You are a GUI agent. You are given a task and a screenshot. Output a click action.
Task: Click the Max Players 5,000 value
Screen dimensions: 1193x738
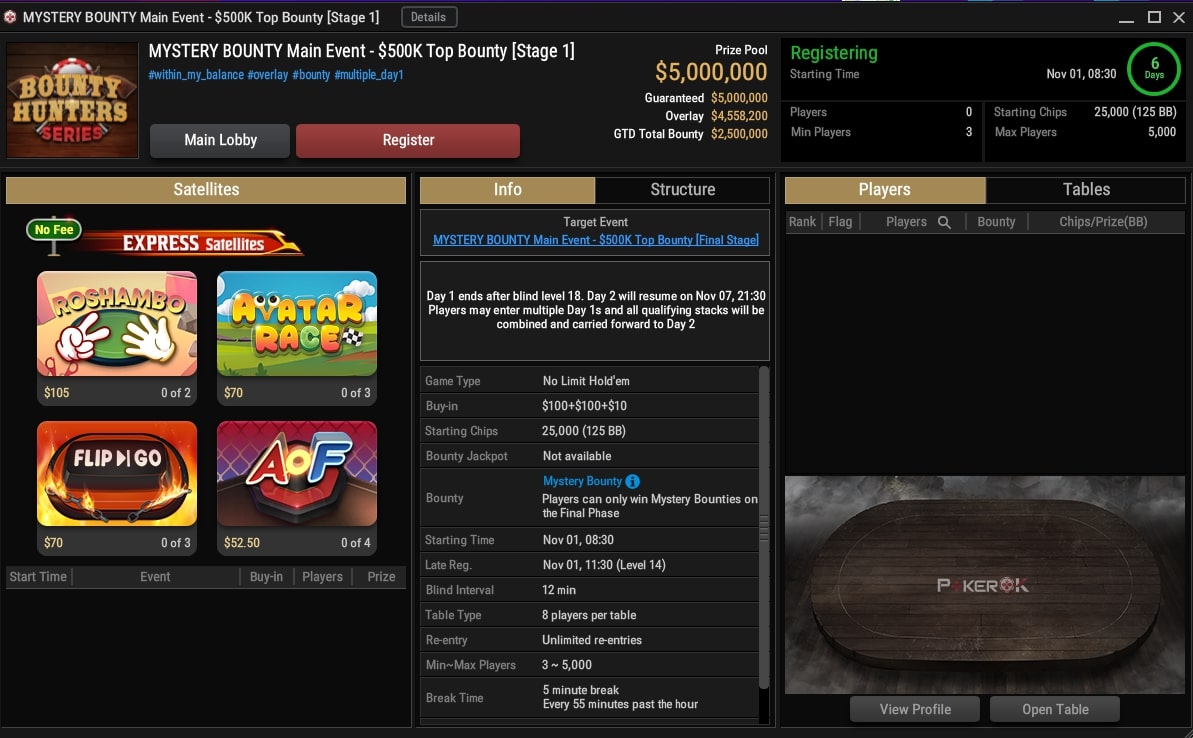(x=1162, y=132)
